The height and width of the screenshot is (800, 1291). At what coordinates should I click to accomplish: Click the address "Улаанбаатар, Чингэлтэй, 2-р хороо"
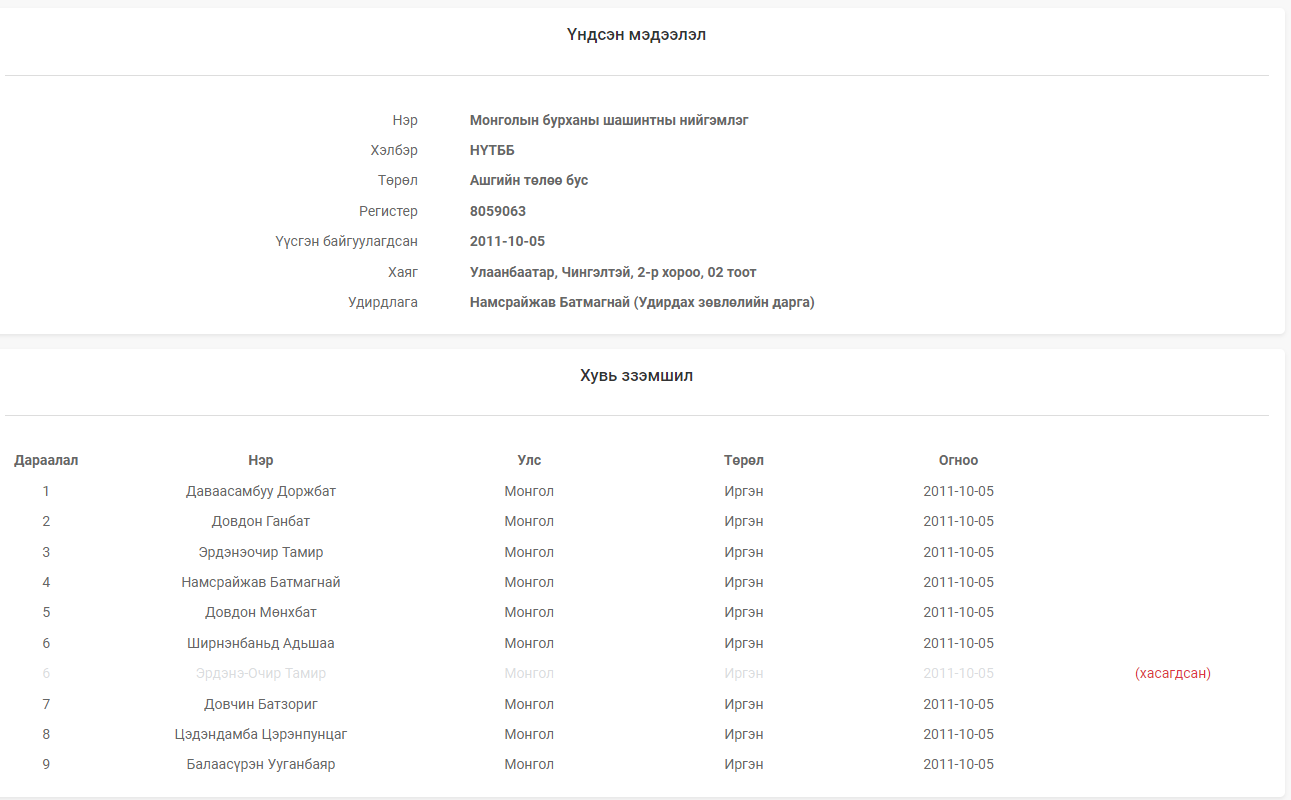[x=612, y=272]
